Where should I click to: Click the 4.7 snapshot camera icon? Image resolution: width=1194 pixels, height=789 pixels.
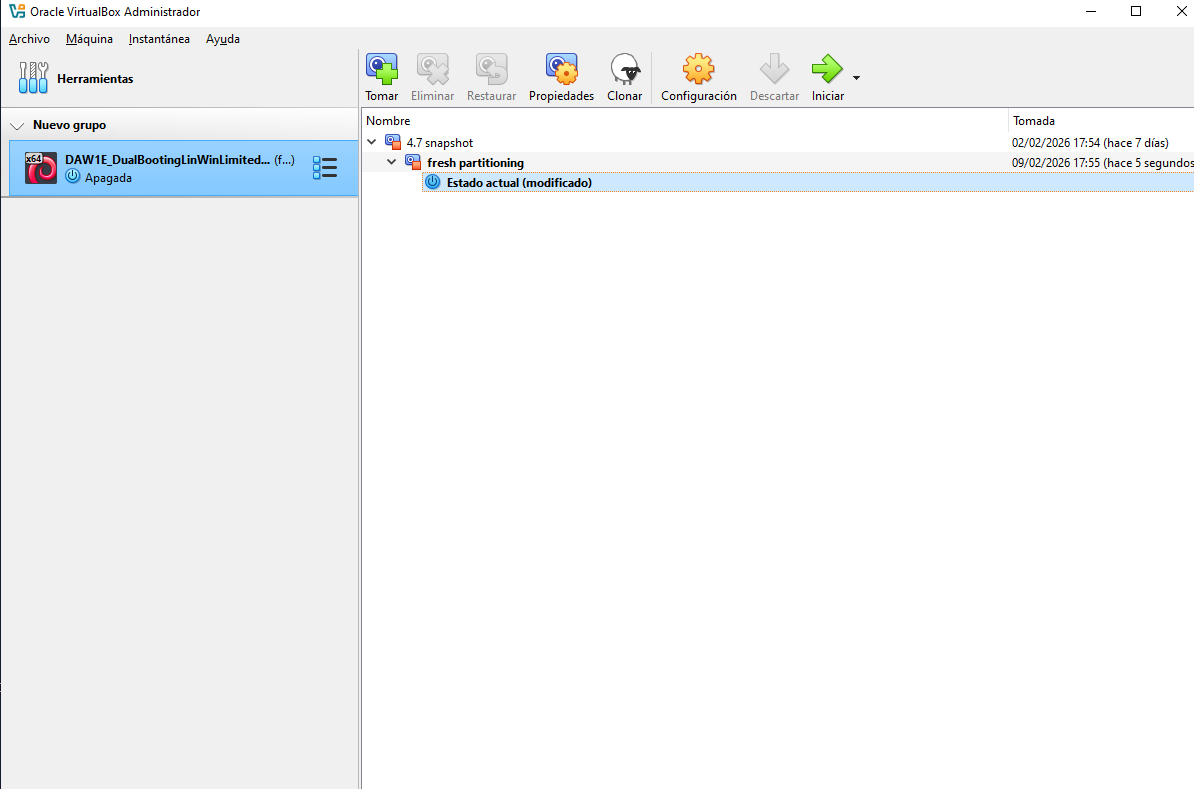coord(393,142)
